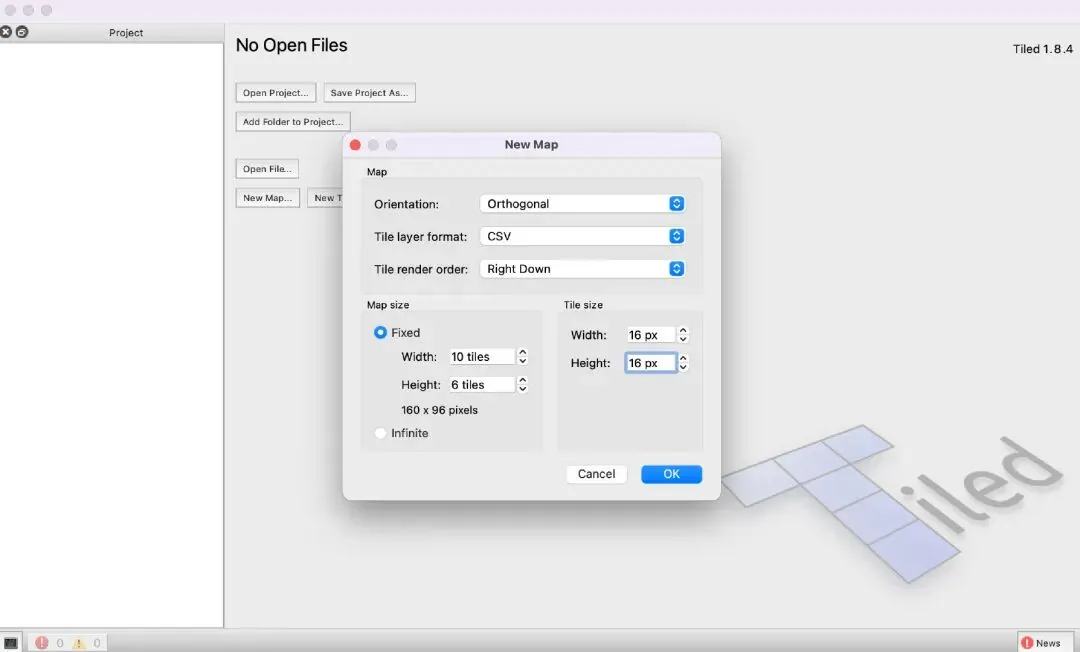Click the map Width field showing 10 tiles
The height and width of the screenshot is (652, 1080).
[x=481, y=357]
